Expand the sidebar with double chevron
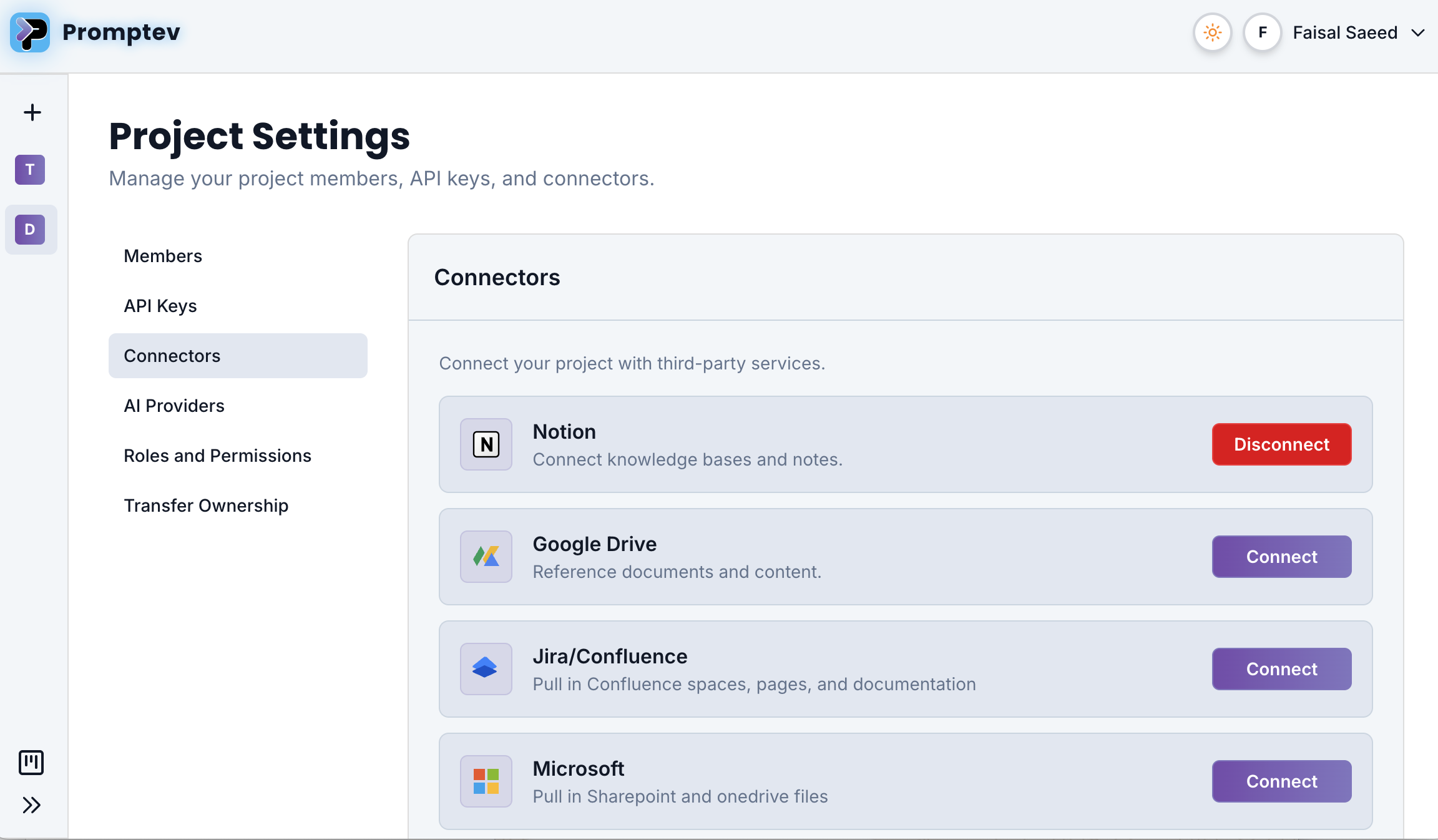Screen dimensions: 1438x840 coord(31,805)
